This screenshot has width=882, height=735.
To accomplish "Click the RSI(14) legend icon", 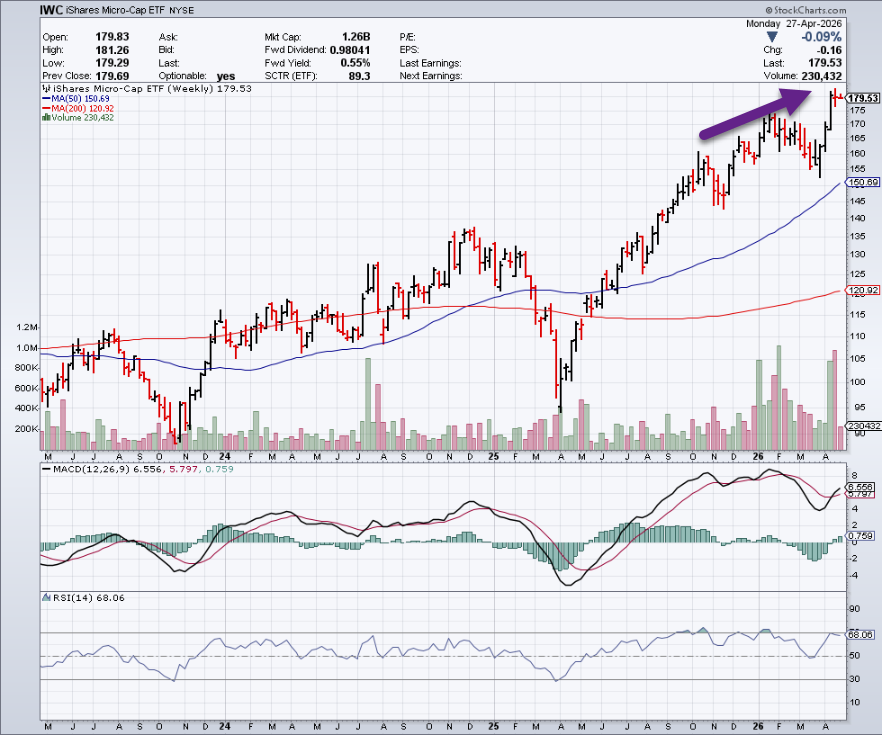I will click(x=45, y=597).
